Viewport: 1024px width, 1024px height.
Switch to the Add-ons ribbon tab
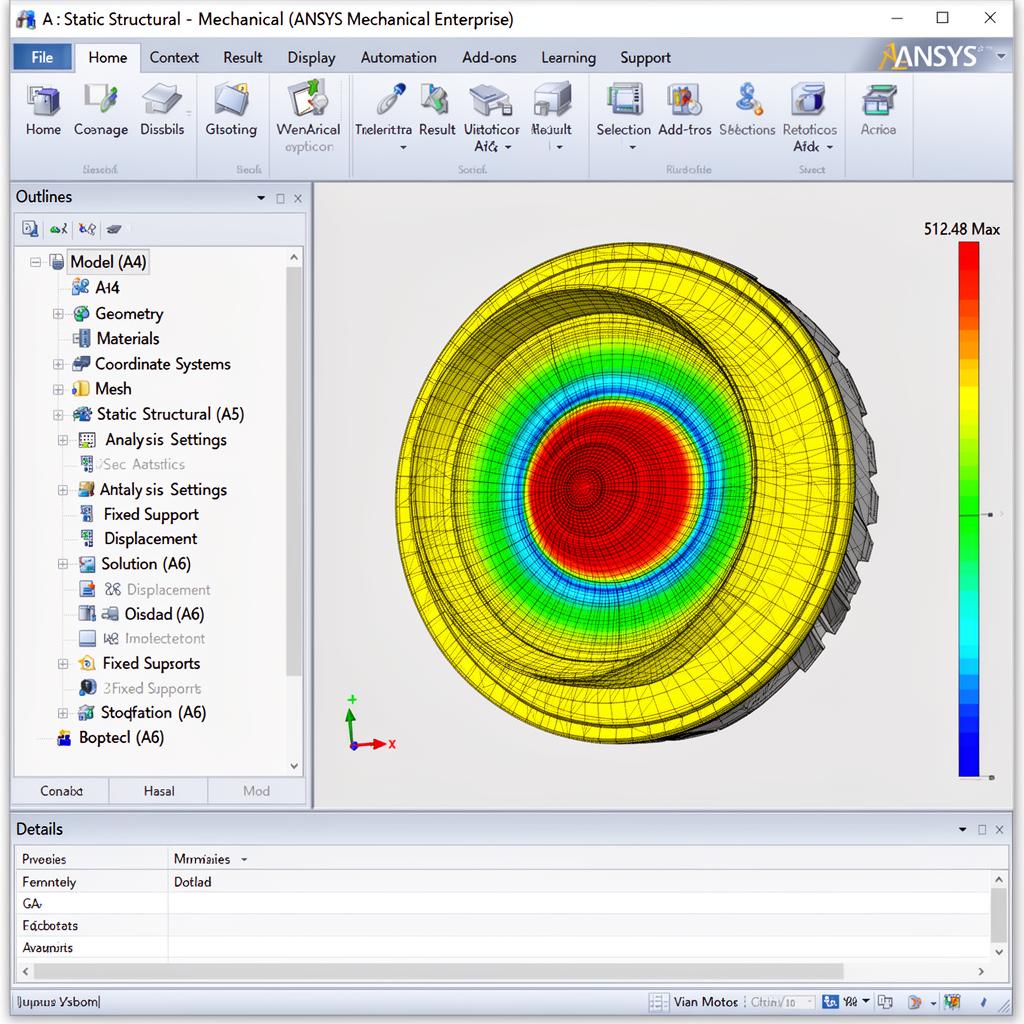click(489, 57)
